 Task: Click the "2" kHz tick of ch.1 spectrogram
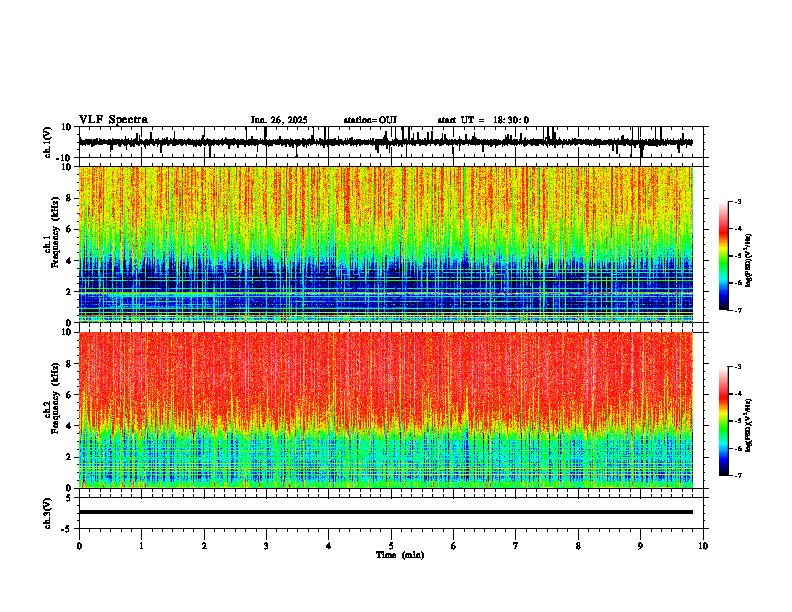70,291
